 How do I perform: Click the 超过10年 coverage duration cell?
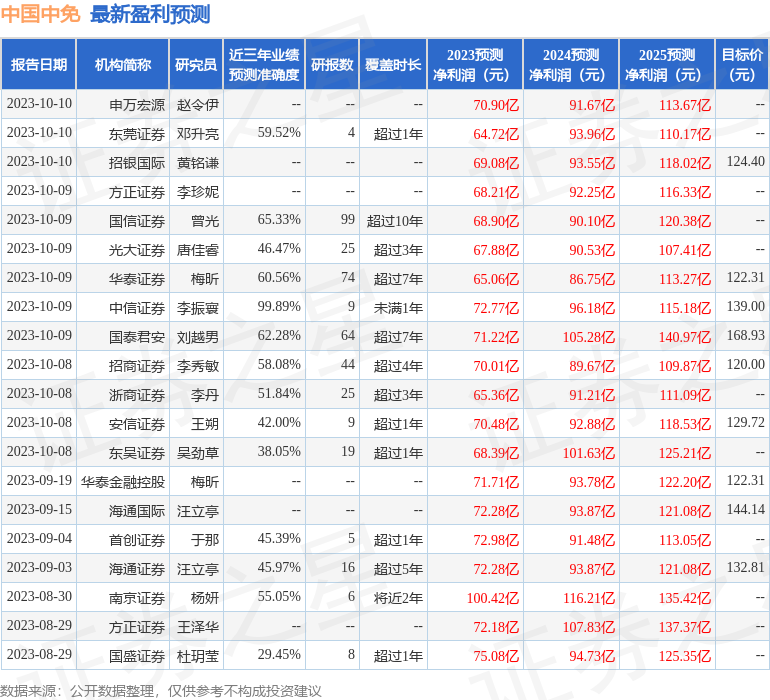click(395, 221)
